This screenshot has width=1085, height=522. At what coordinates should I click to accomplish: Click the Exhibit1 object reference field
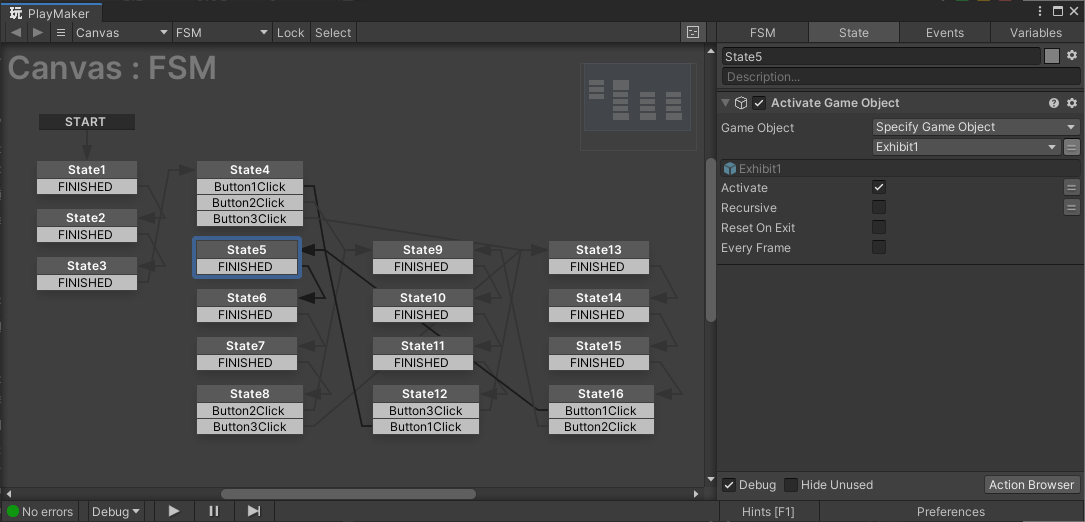pyautogui.click(x=900, y=168)
